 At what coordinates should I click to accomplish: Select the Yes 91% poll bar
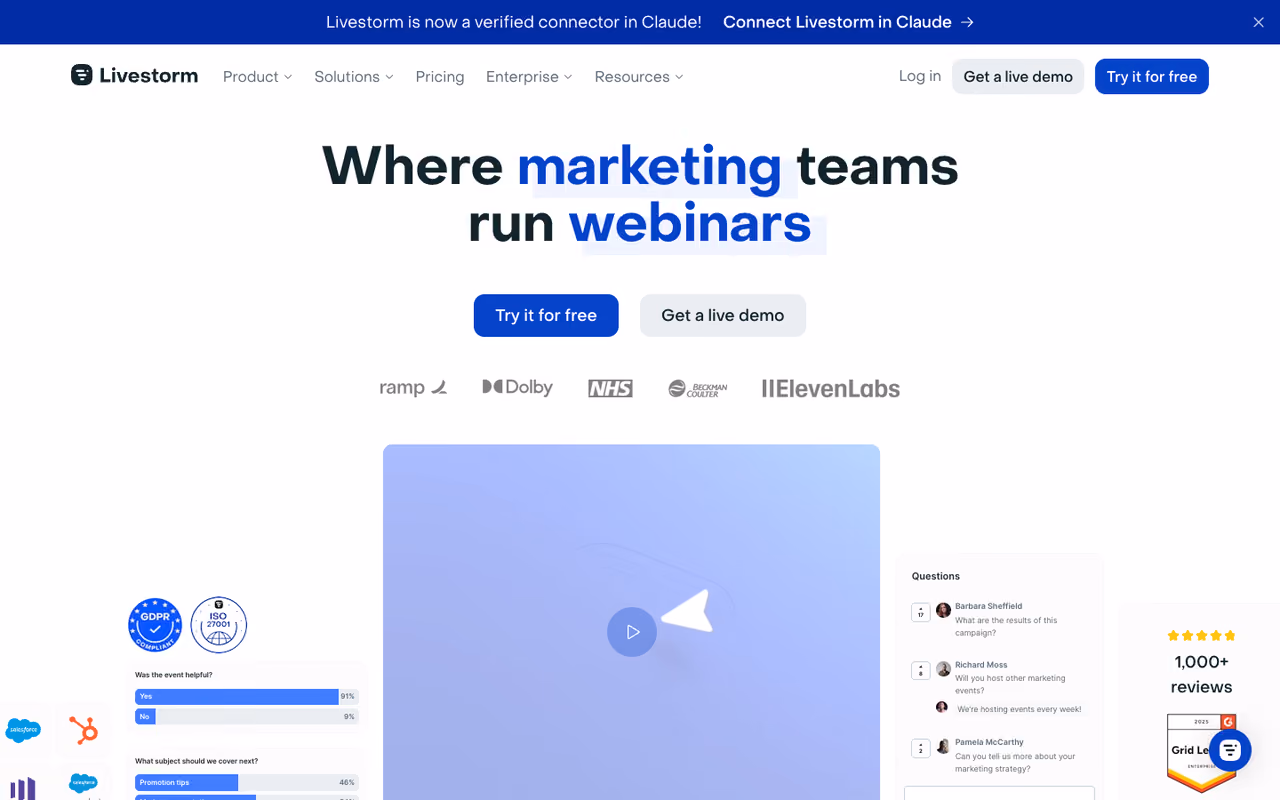tap(246, 696)
